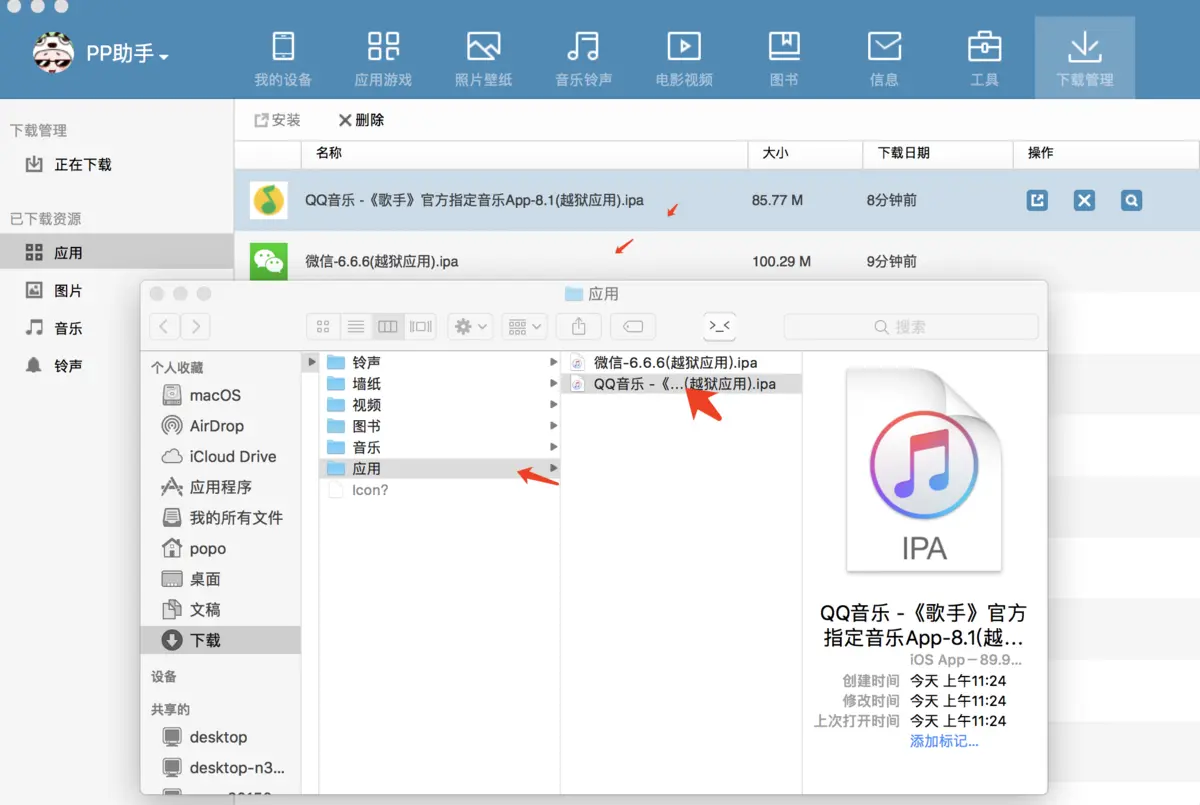Open the Finder action gear menu
Screen dimensions: 1200x805
tap(470, 326)
